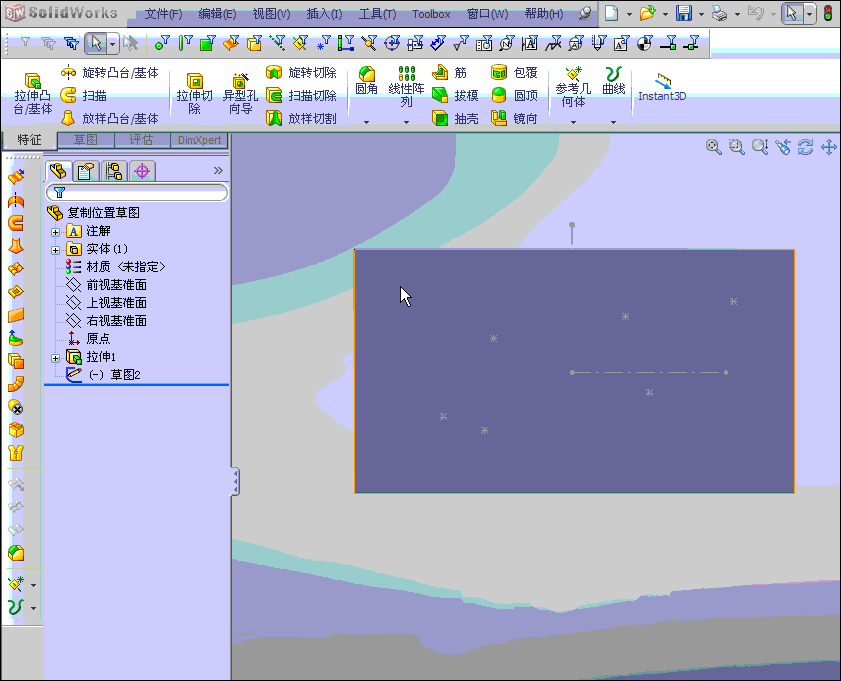The height and width of the screenshot is (681, 841).
Task: Switch to the DimXpert tab
Action: pos(199,140)
